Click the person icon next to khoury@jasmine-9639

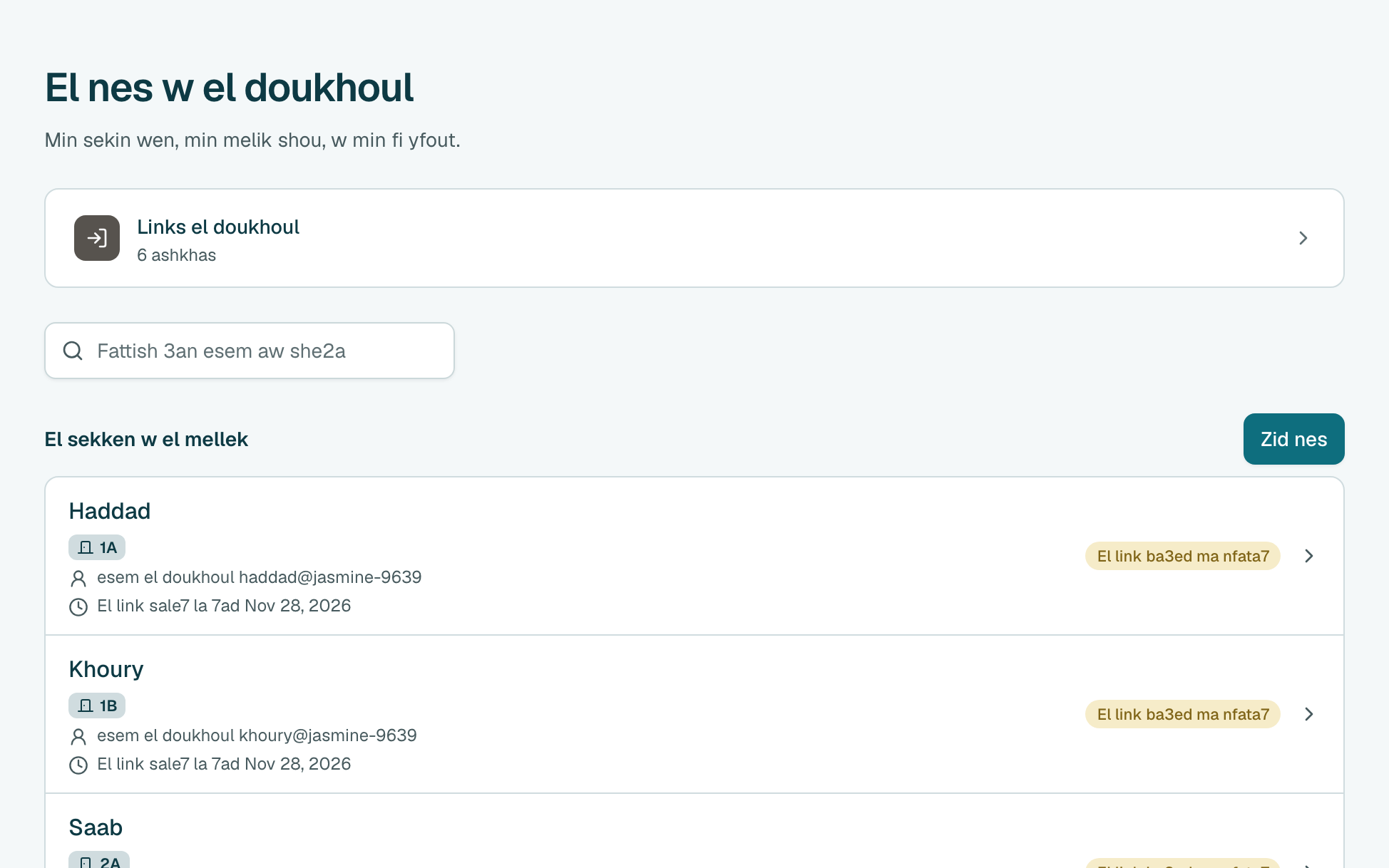point(78,736)
